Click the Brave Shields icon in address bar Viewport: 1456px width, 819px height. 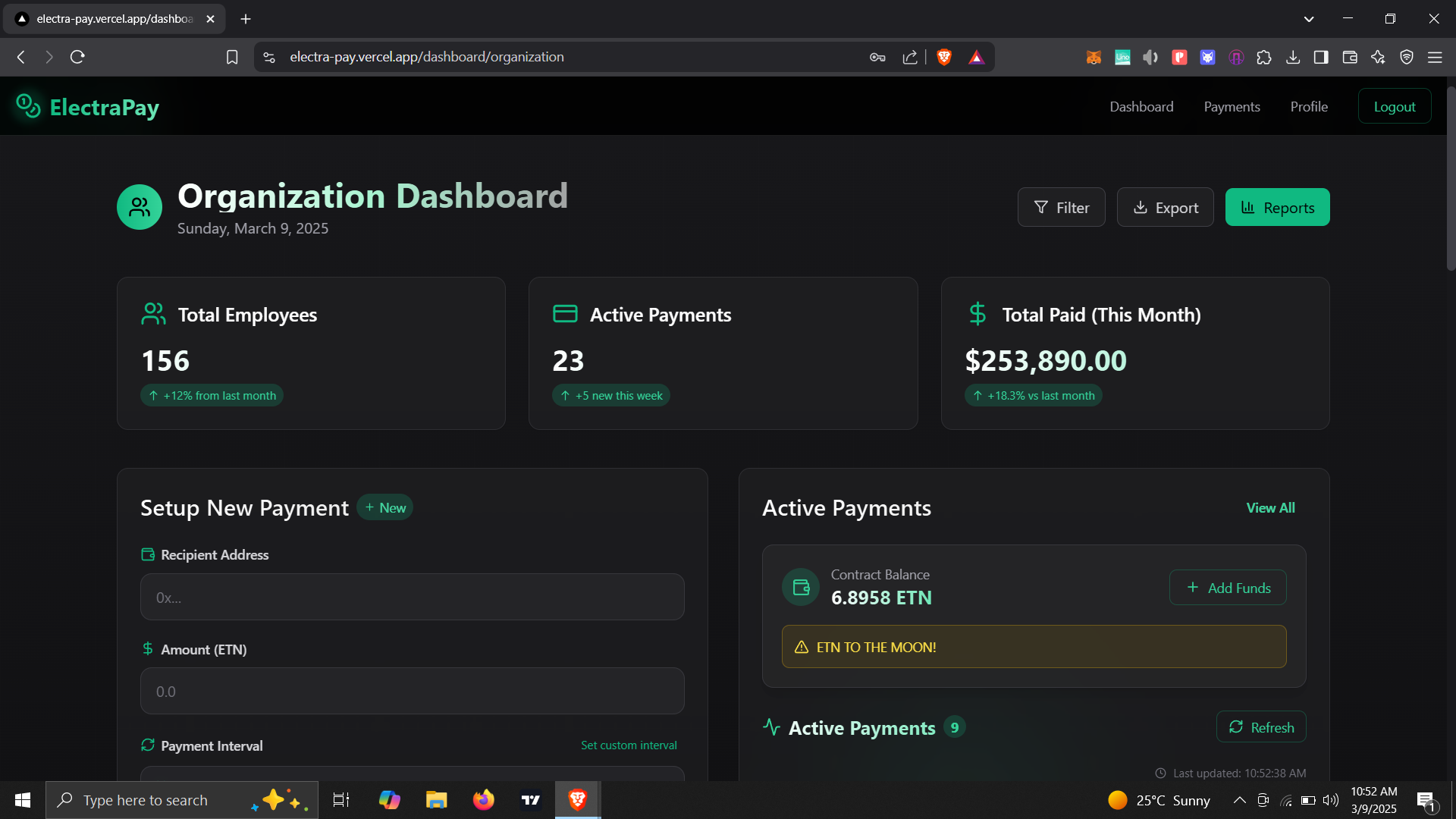[944, 57]
